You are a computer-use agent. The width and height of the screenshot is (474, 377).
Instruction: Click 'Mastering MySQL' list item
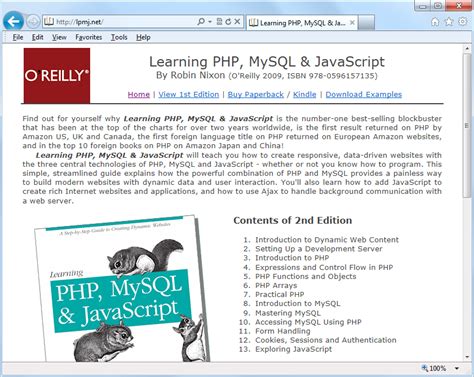click(288, 313)
